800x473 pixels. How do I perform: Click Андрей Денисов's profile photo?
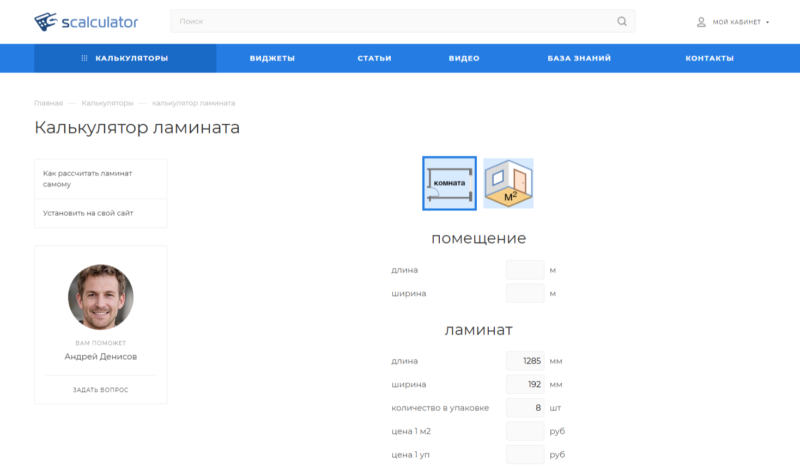pos(101,297)
